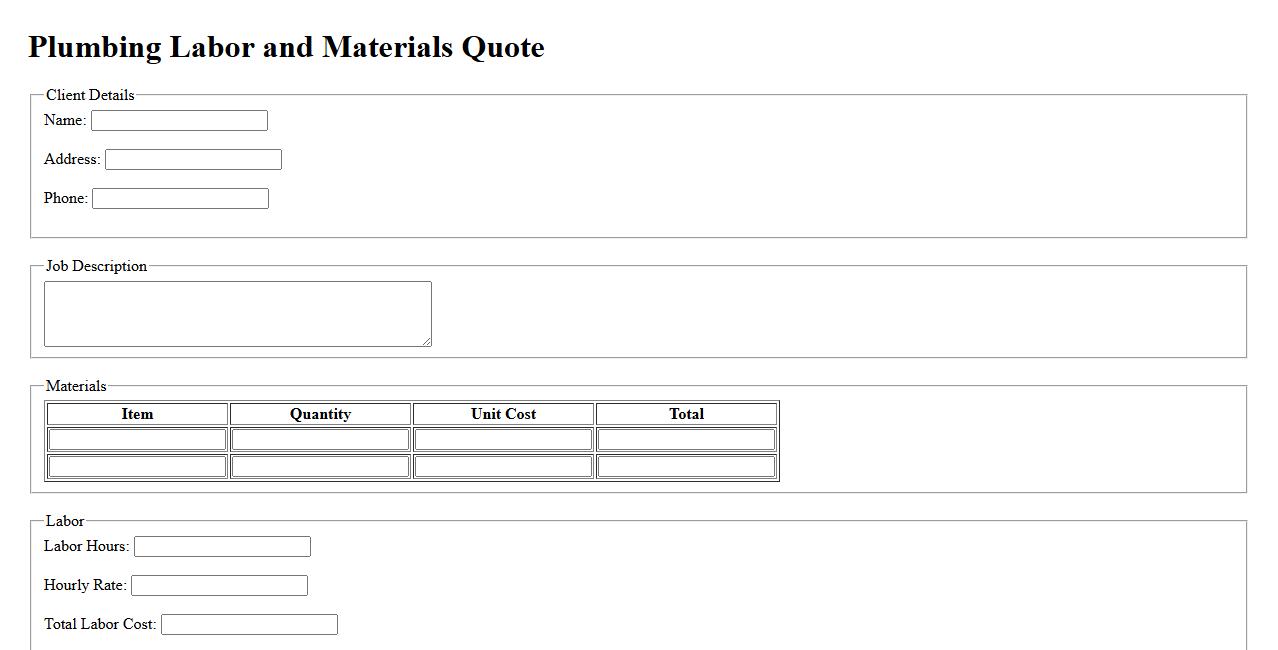Image resolution: width=1278 pixels, height=650 pixels.
Task: Select the Quantity column header
Action: pos(320,414)
